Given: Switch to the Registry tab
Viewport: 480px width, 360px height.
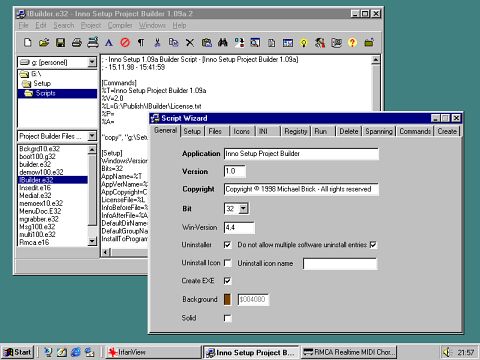Looking at the screenshot, I should click(x=296, y=131).
